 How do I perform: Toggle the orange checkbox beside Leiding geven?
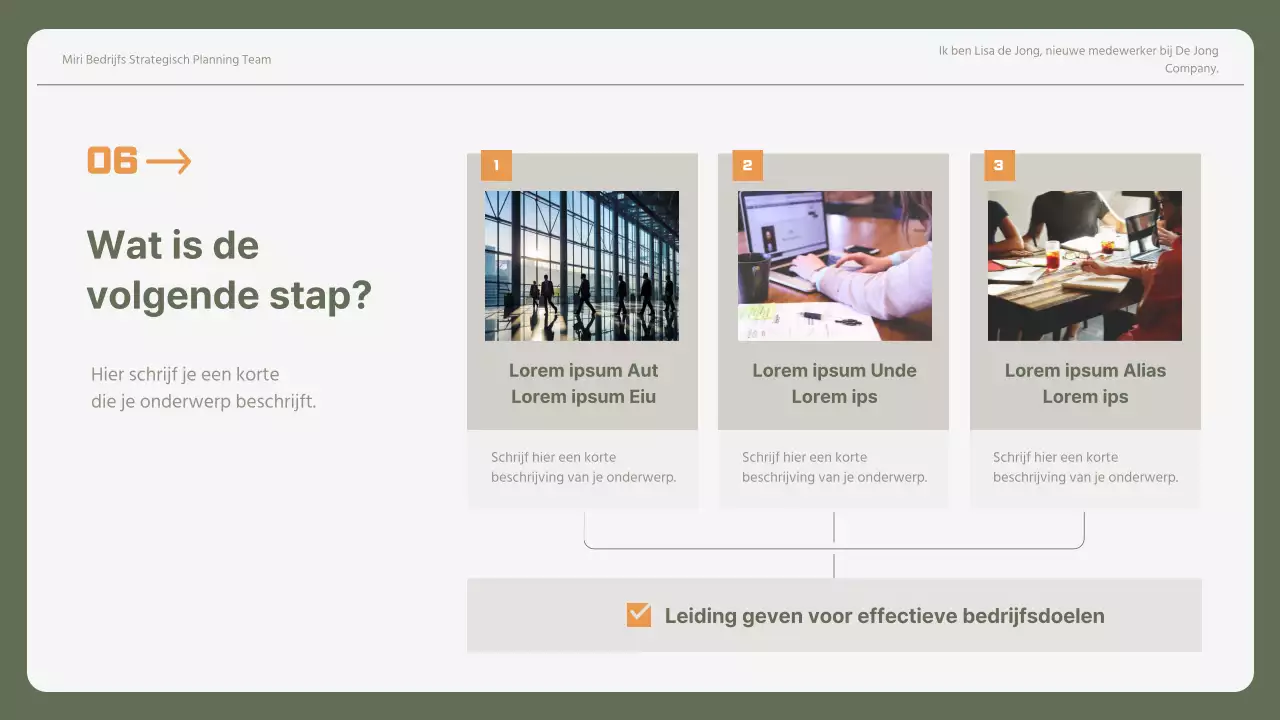[638, 615]
